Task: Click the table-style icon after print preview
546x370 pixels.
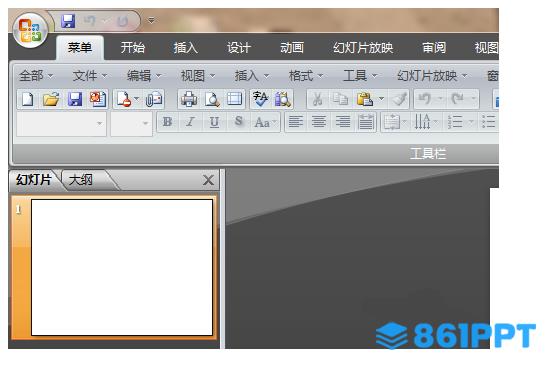Action: [235, 99]
